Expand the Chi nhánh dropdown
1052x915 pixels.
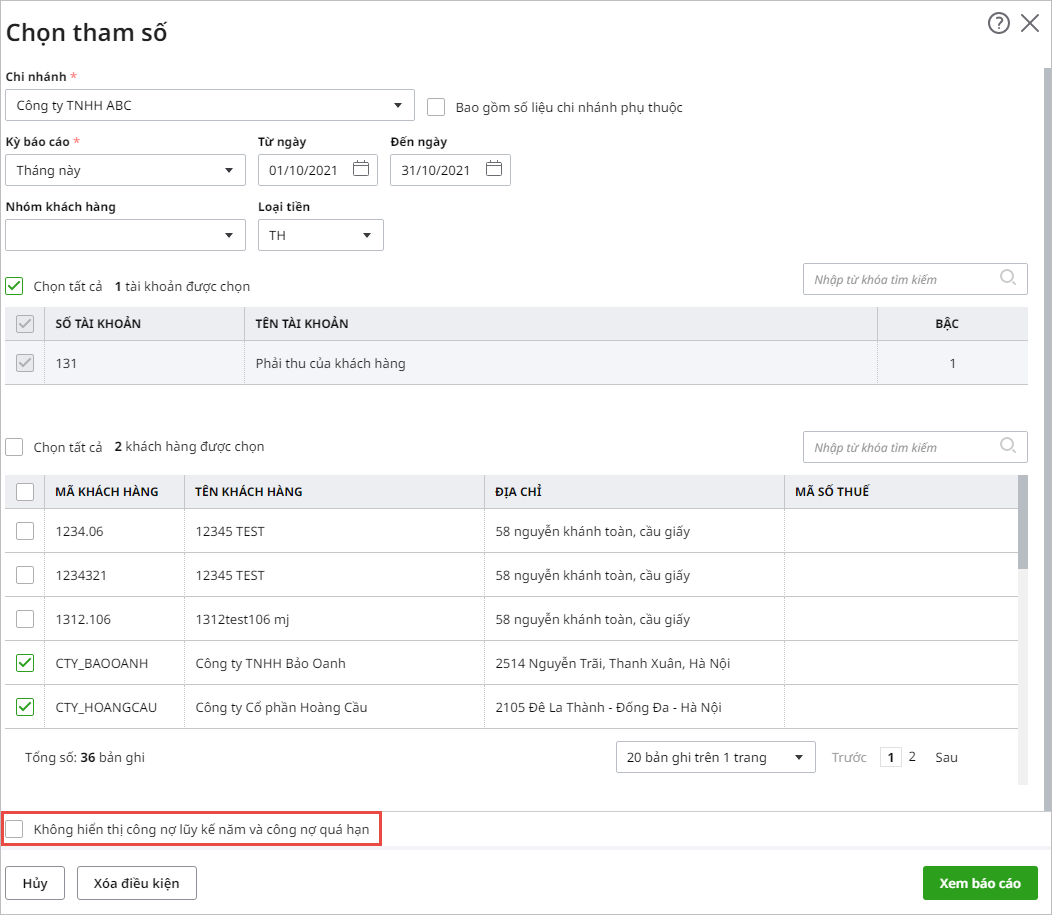click(x=397, y=105)
